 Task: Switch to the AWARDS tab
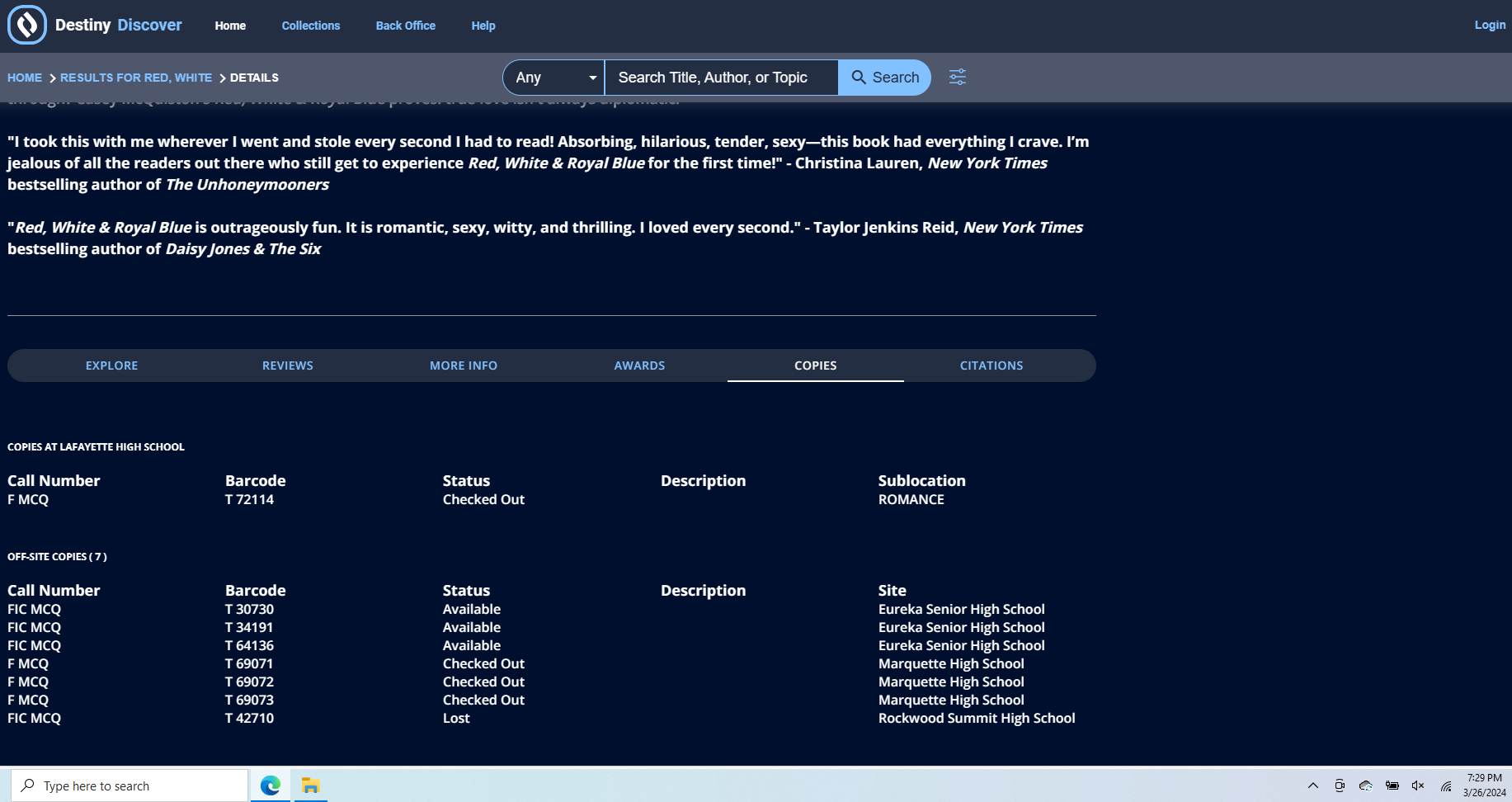(639, 366)
